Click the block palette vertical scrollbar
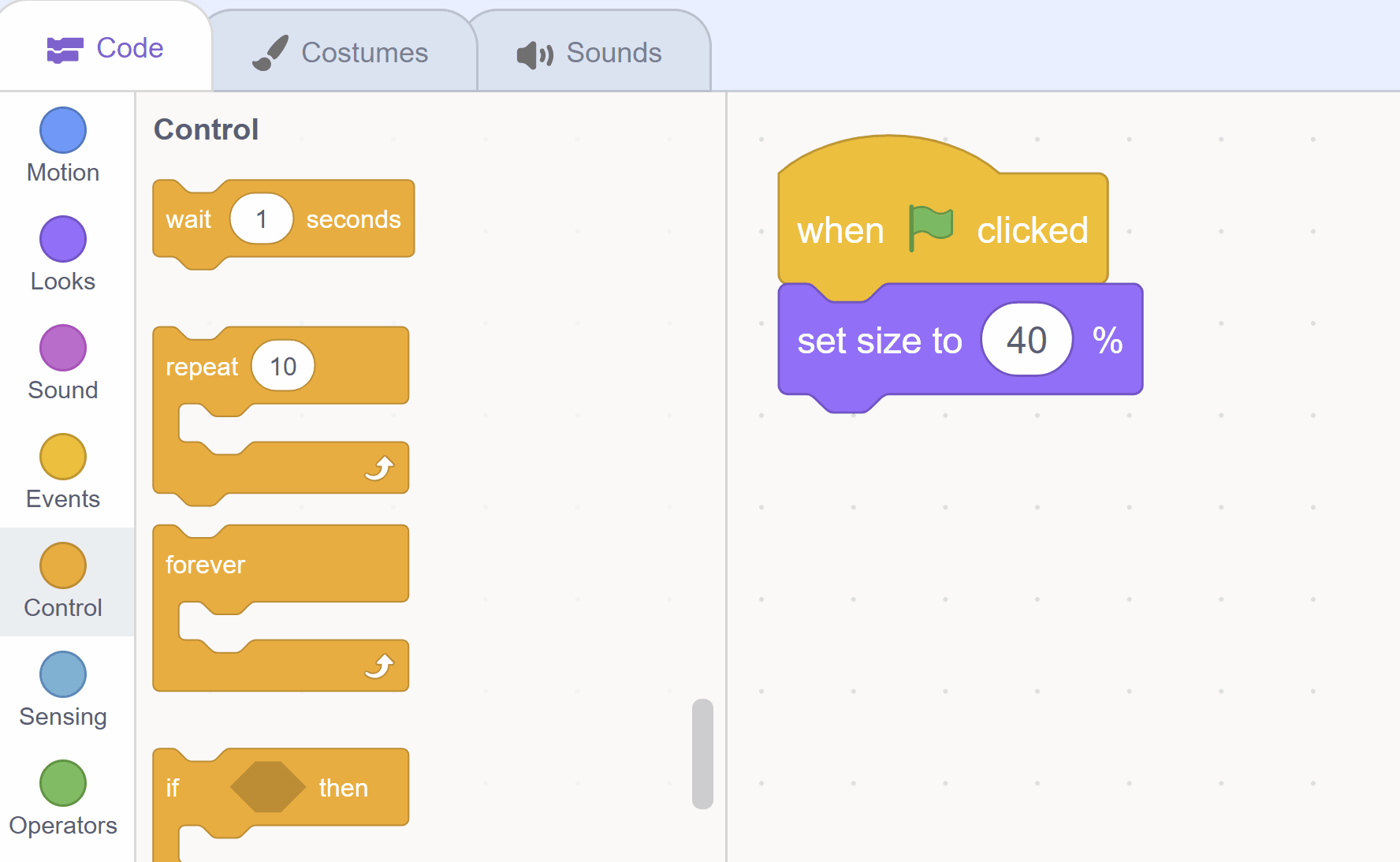Image resolution: width=1400 pixels, height=862 pixels. pos(702,753)
